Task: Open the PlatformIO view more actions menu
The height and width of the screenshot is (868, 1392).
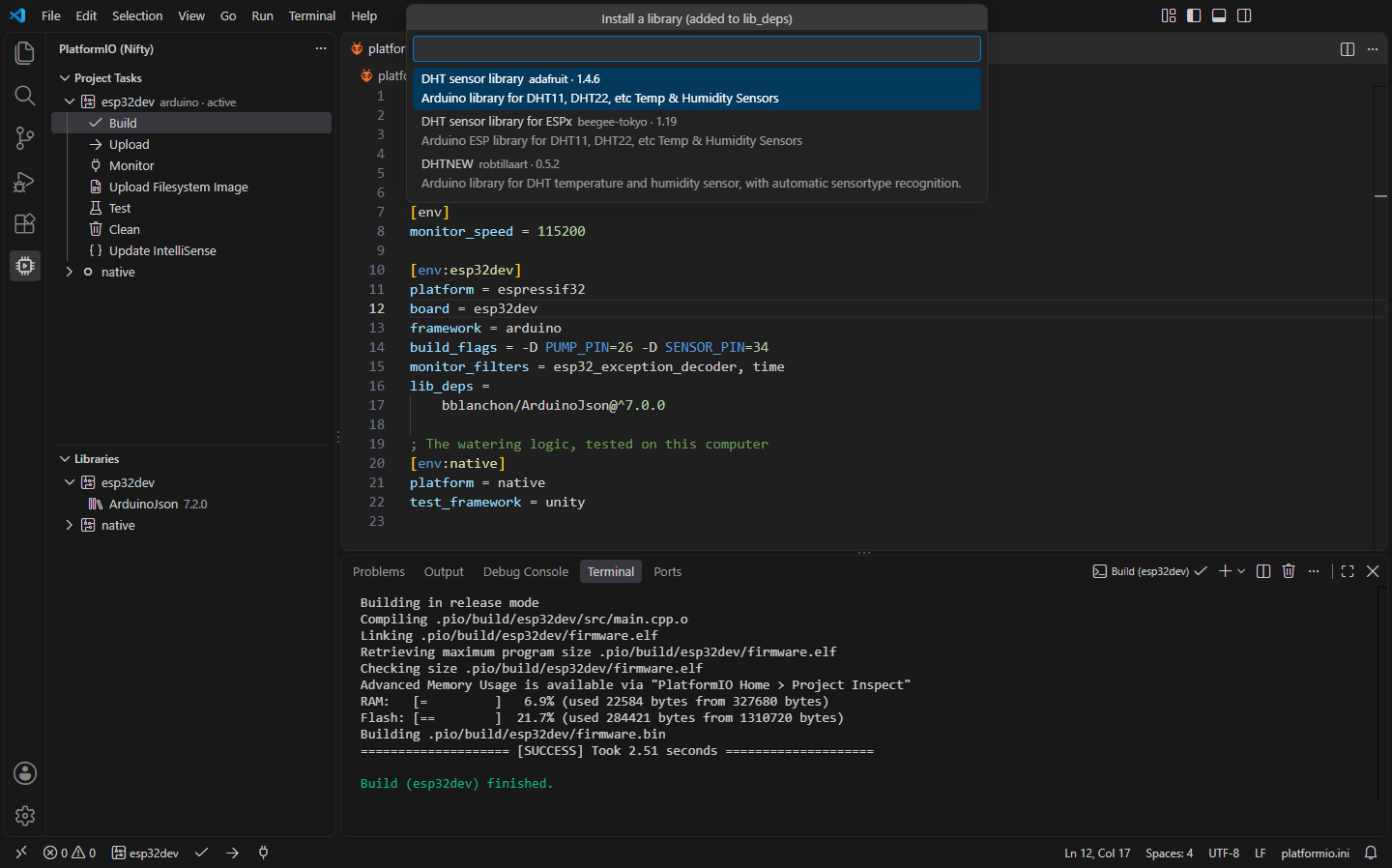Action: click(321, 48)
